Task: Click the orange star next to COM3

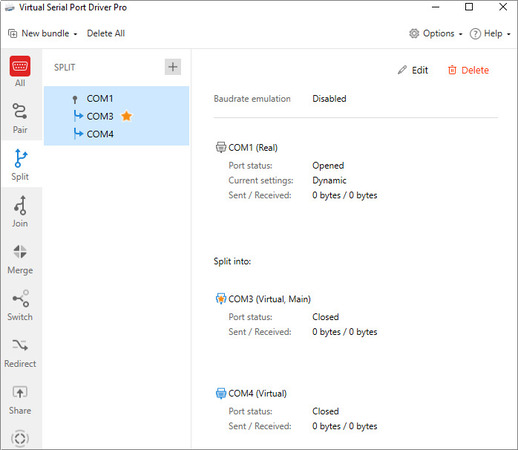Action: (x=127, y=116)
